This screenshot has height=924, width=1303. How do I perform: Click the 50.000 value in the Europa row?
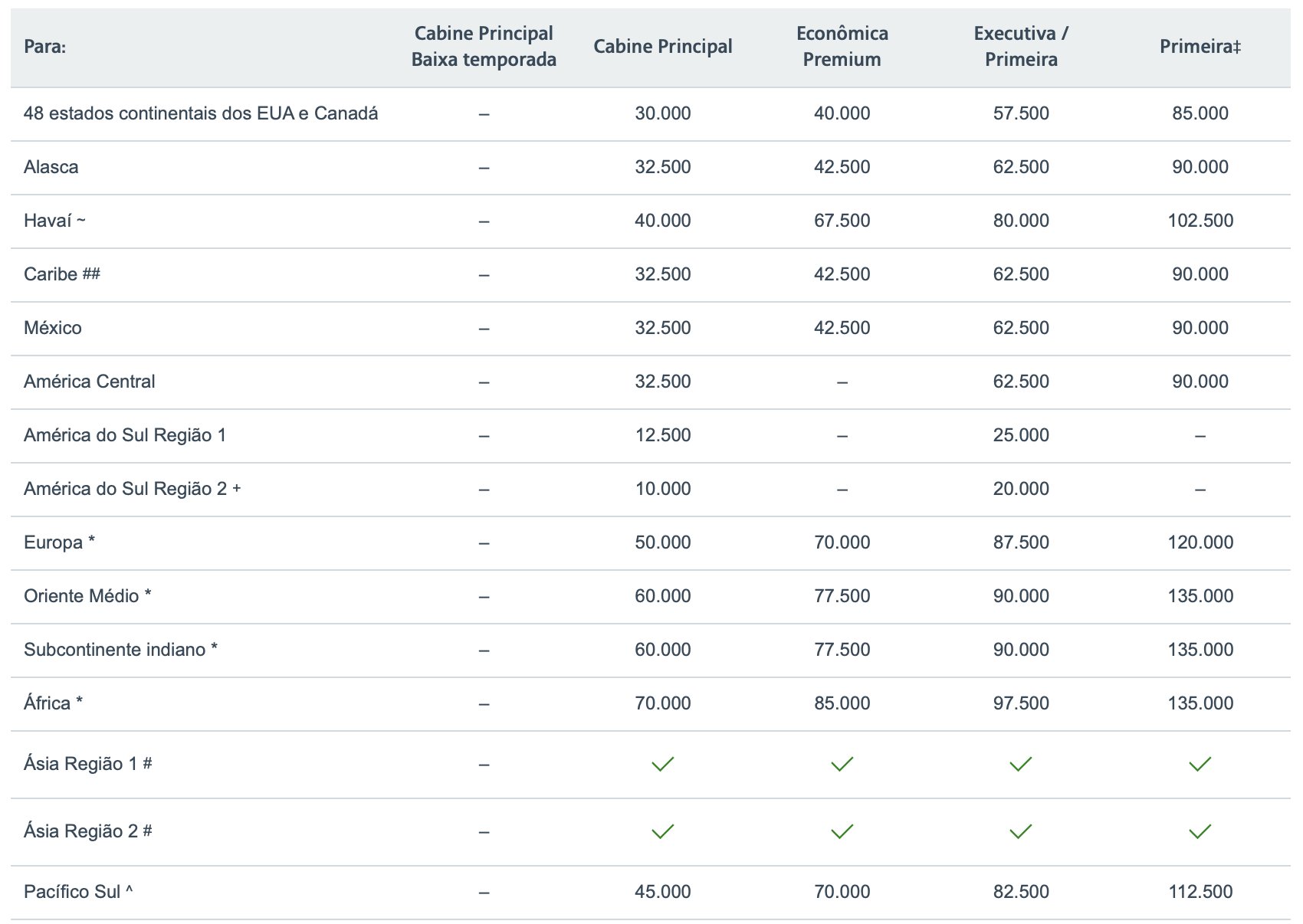tap(662, 542)
